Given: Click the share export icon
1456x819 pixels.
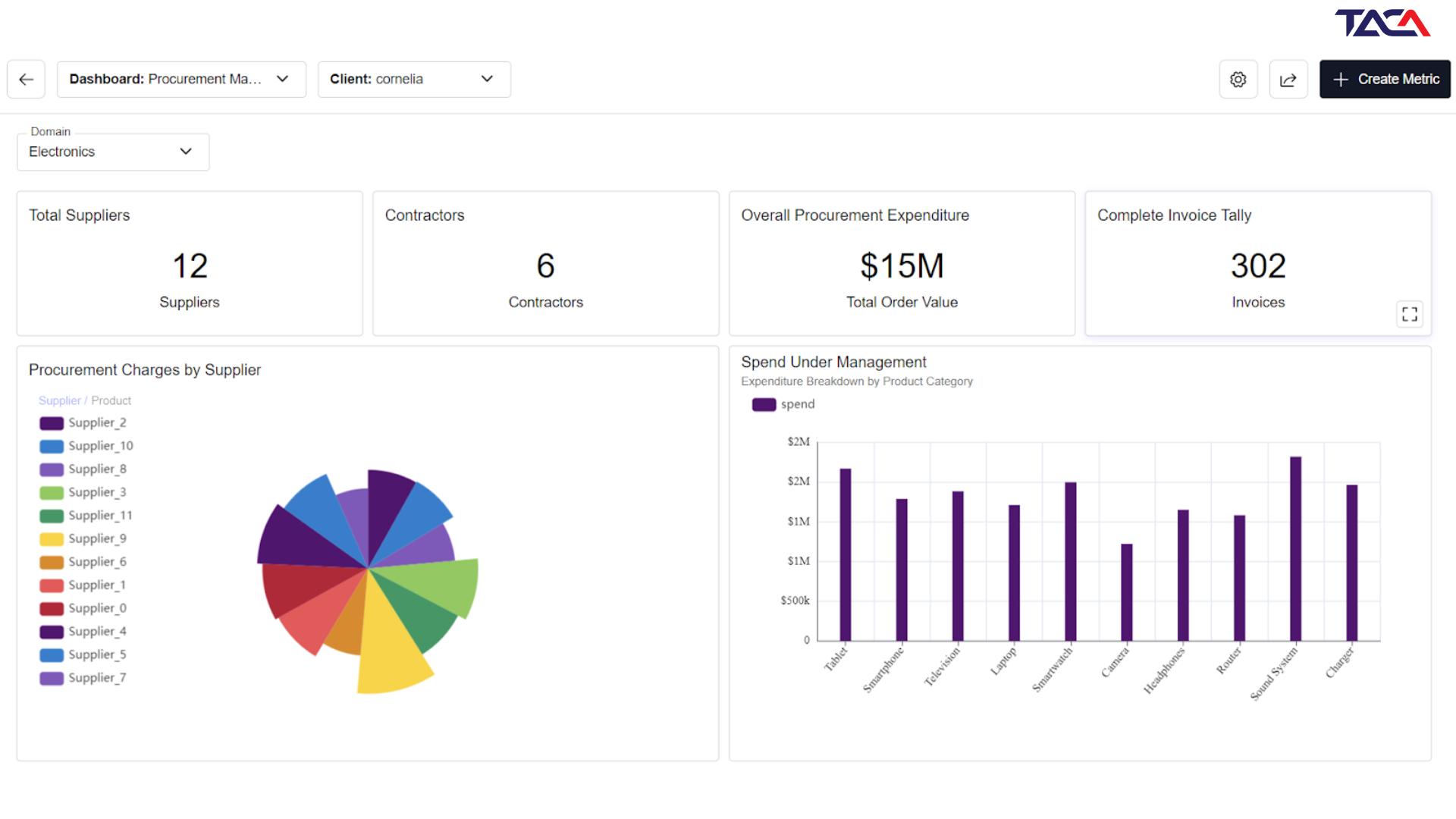Looking at the screenshot, I should pyautogui.click(x=1288, y=79).
